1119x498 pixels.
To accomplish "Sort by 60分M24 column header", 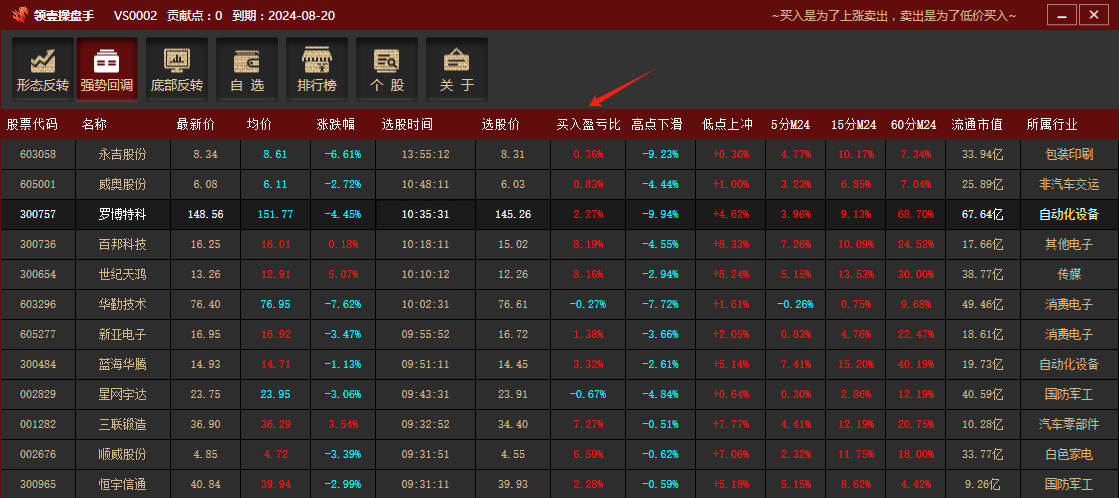I will click(x=913, y=125).
